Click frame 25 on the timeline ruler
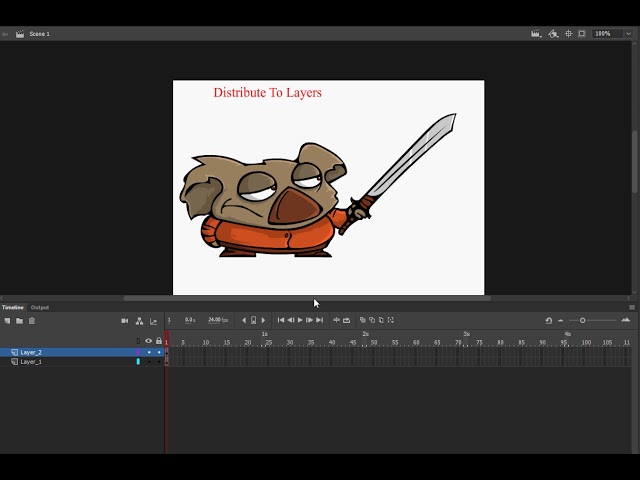 tap(268, 342)
